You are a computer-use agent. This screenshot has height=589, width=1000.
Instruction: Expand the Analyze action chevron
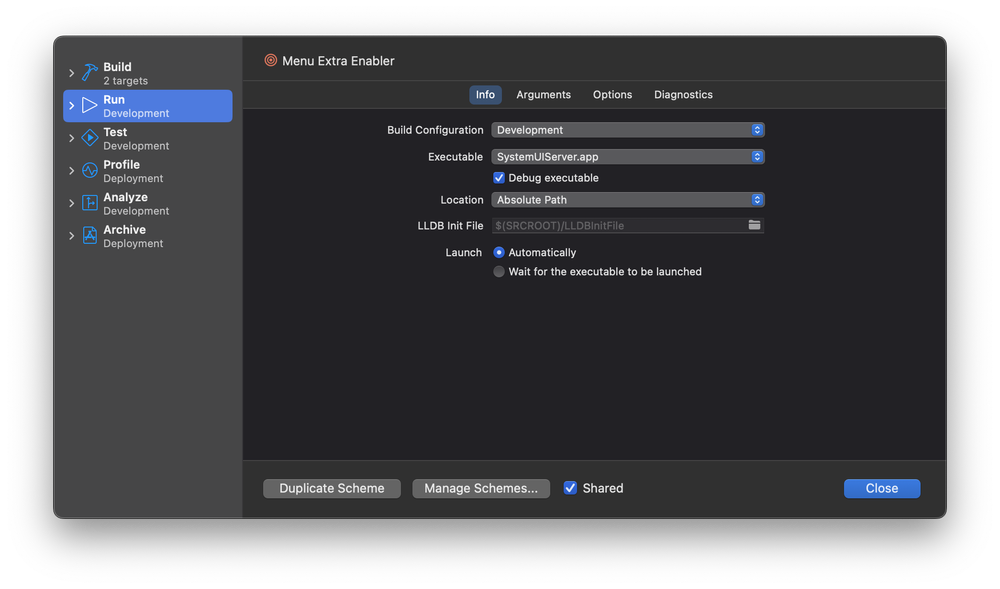click(71, 203)
